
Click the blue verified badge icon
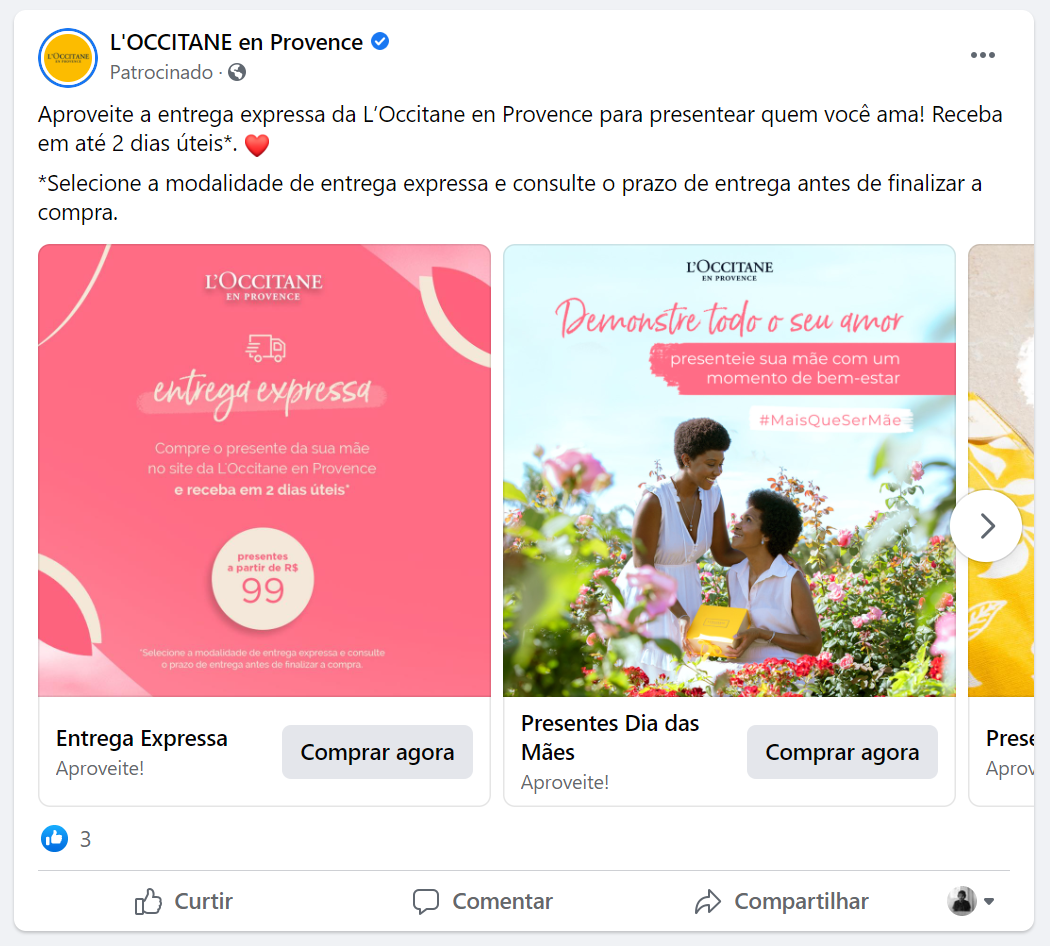click(x=380, y=42)
